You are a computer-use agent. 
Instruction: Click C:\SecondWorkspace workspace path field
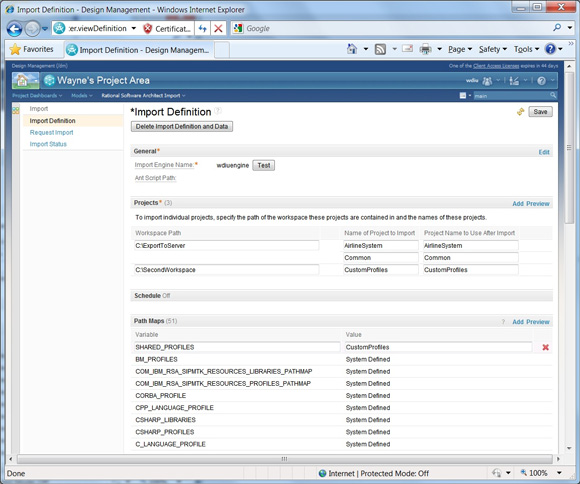226,270
